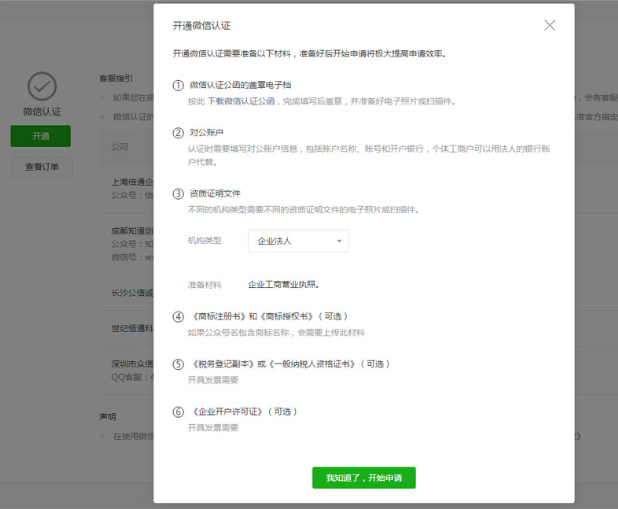Viewport: 618px width, 509px height.
Task: Click the 开通微信认证 dialog title
Action: click(x=201, y=26)
